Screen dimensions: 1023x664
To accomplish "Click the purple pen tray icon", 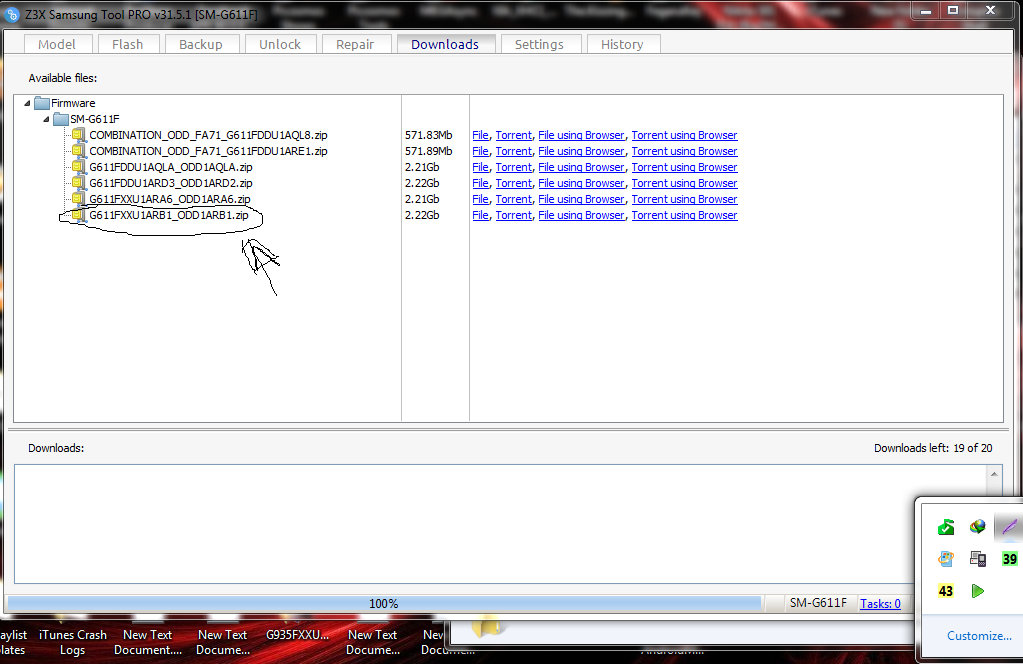I will 1009,526.
